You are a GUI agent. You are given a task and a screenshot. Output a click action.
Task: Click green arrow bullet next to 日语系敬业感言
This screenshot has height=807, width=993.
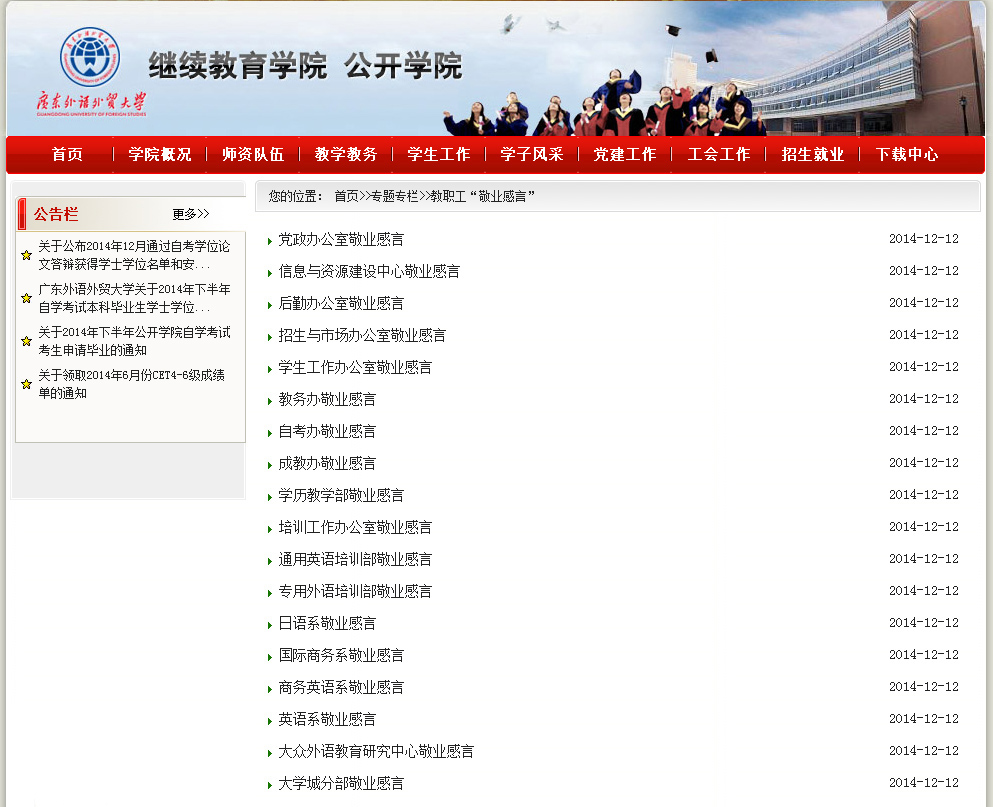[x=270, y=625]
